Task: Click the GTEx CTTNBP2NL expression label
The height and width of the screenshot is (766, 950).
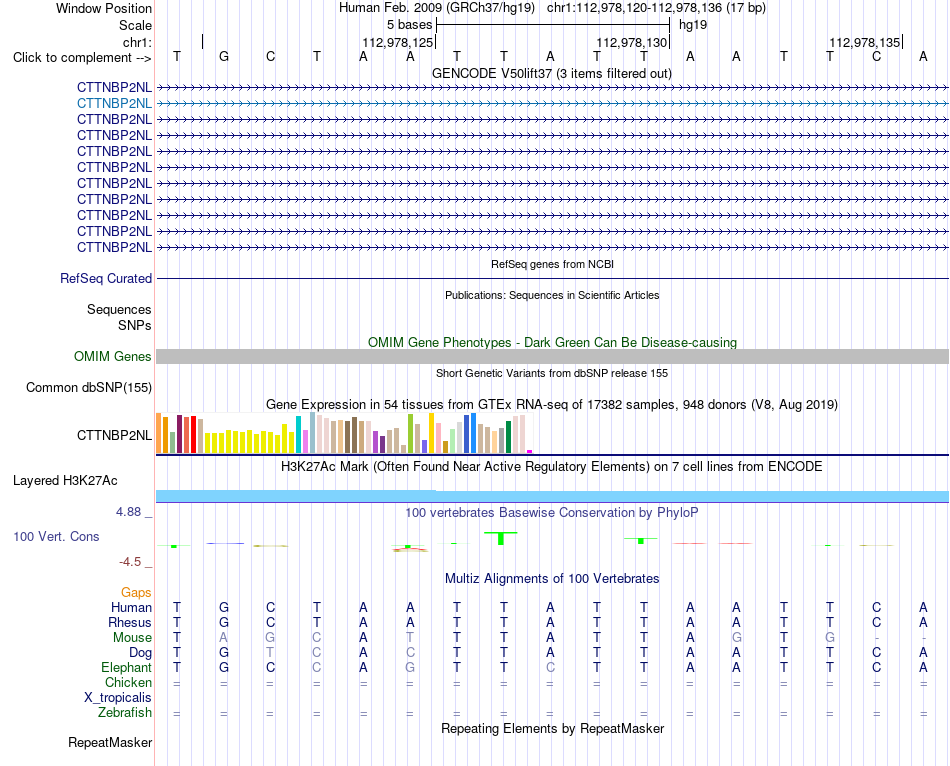Action: [114, 435]
